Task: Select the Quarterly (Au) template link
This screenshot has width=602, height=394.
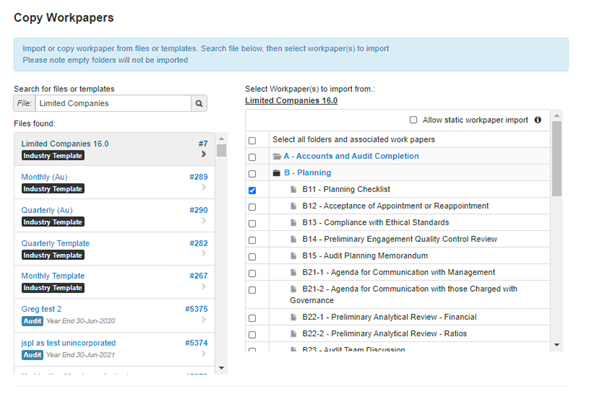Action: (47, 210)
